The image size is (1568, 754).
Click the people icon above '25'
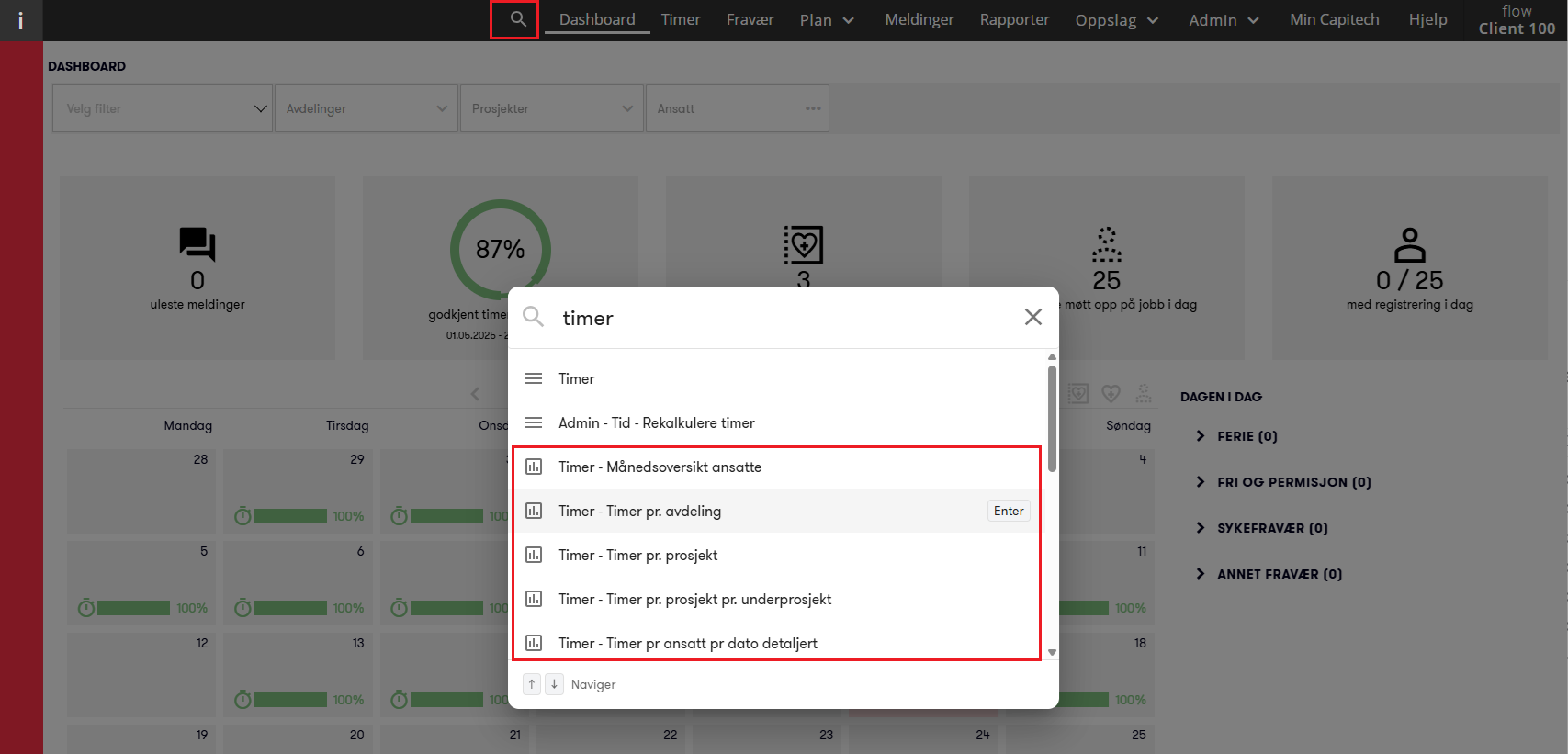pos(1107,244)
